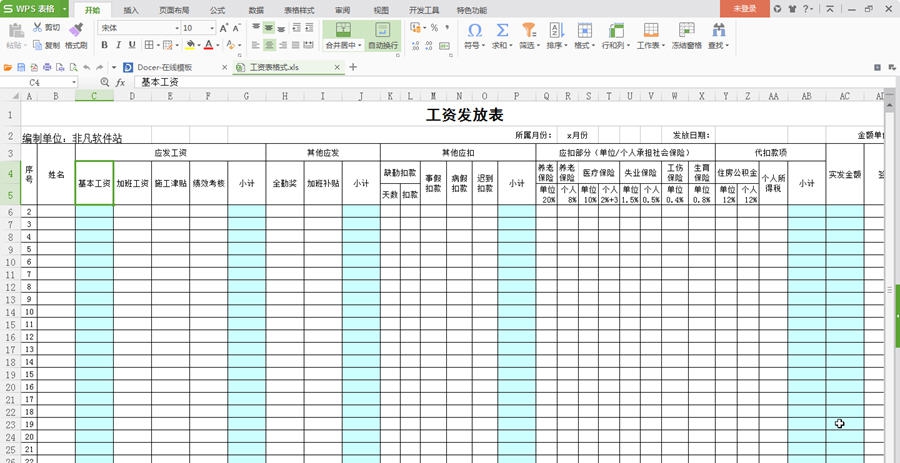Click the Find (查找) binoculars icon
The width and height of the screenshot is (900, 463).
[718, 30]
